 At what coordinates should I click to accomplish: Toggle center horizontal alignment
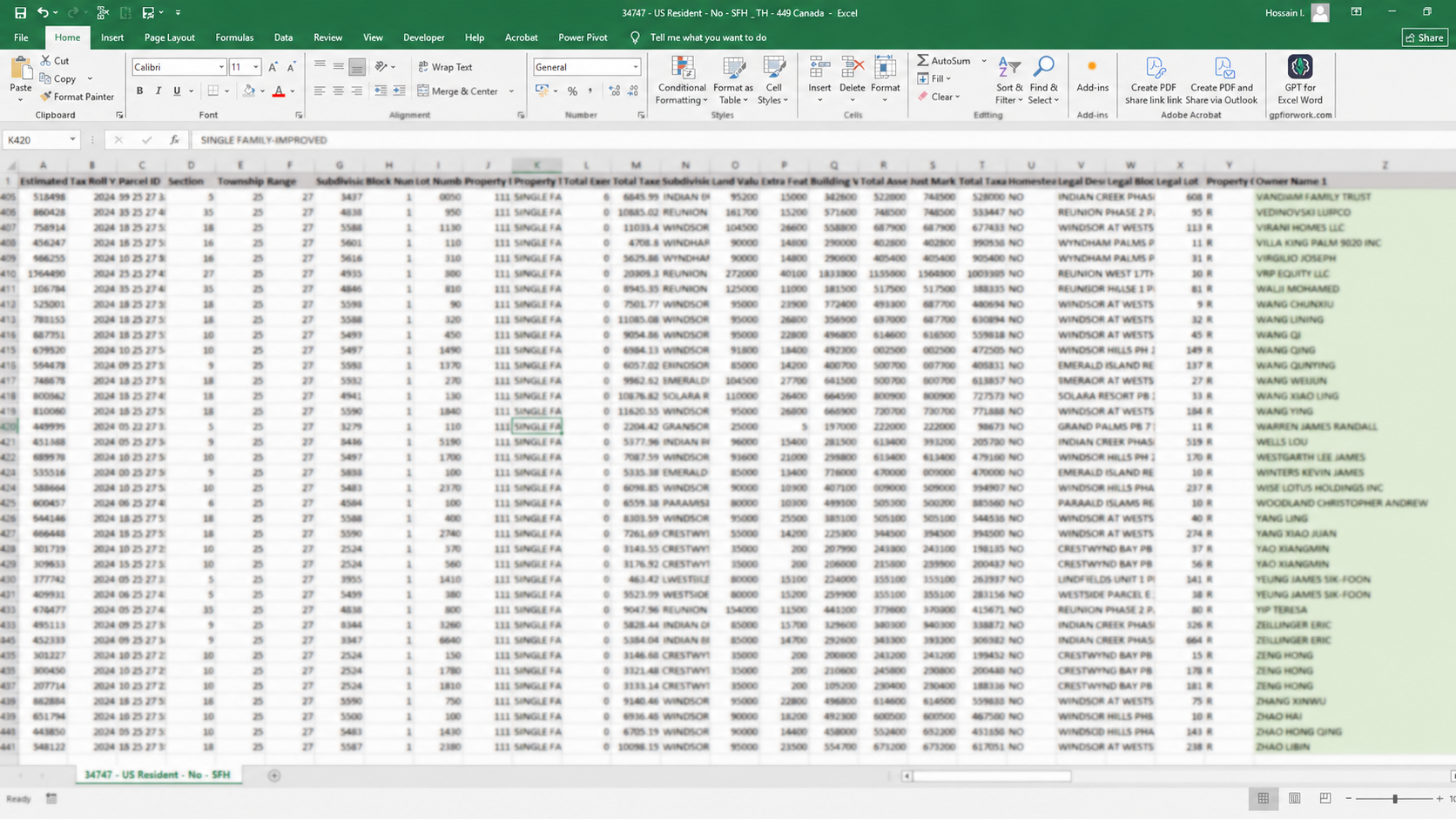tap(338, 91)
